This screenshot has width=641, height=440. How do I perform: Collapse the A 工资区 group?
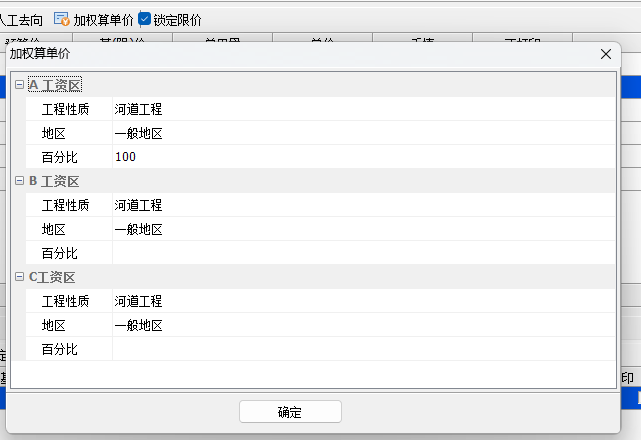tap(19, 86)
